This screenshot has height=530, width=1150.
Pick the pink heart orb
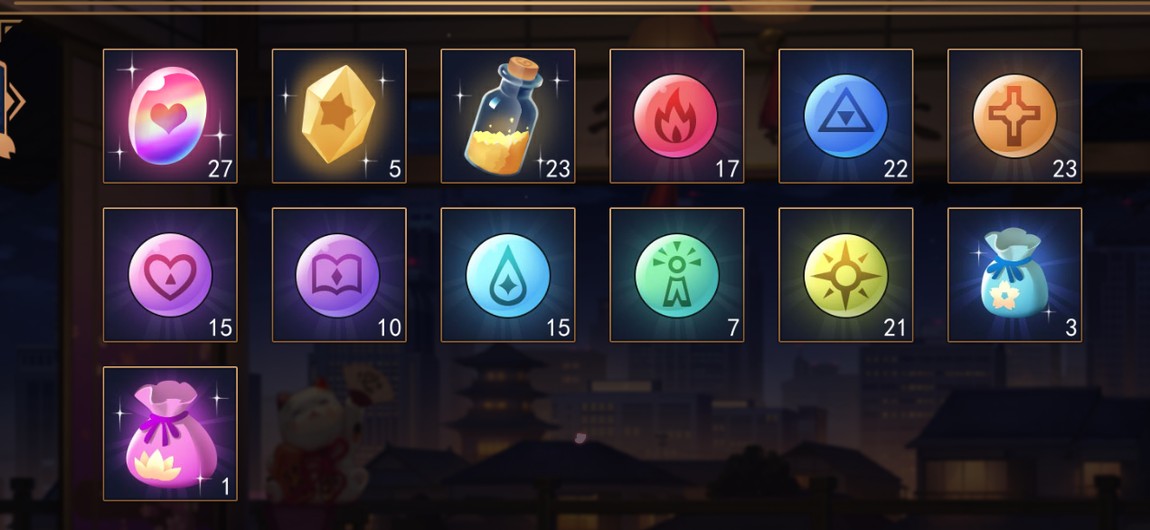[x=170, y=275]
